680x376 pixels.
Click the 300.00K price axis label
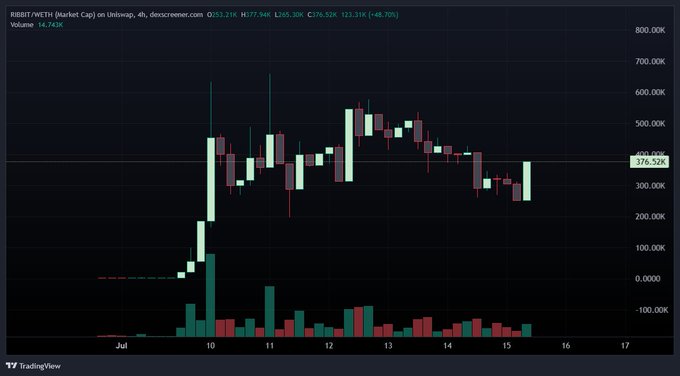(x=650, y=186)
